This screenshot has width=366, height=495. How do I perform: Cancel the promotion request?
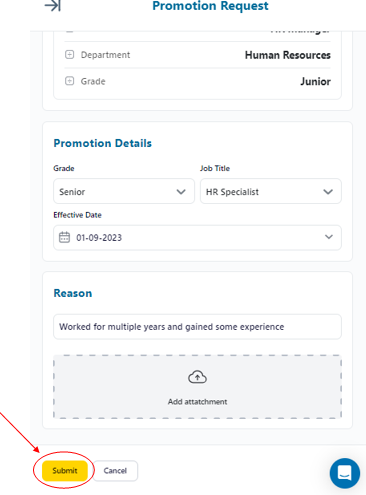click(x=115, y=471)
